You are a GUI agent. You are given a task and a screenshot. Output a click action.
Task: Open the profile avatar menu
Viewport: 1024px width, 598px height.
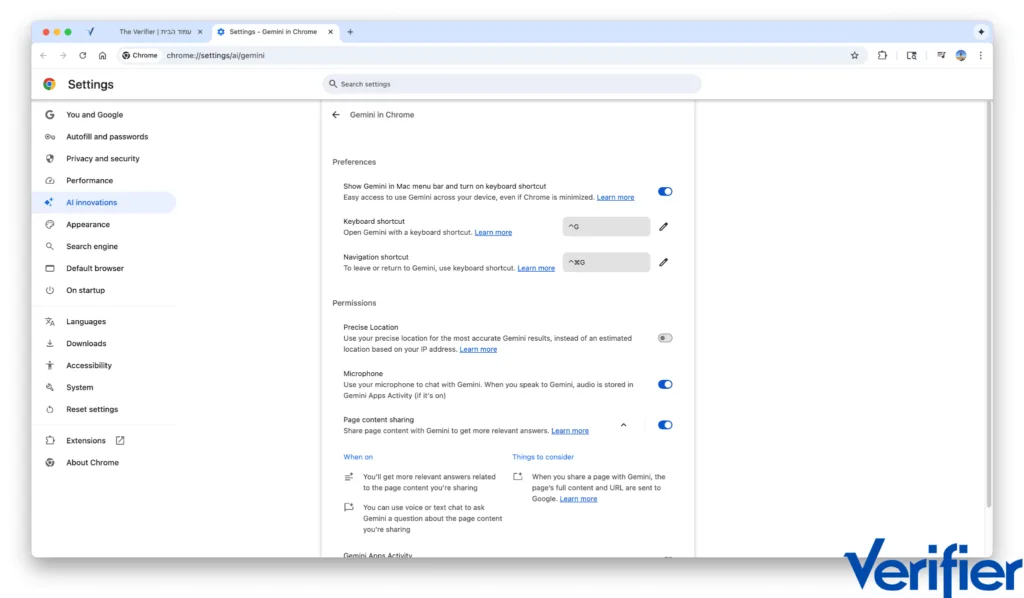tap(961, 55)
